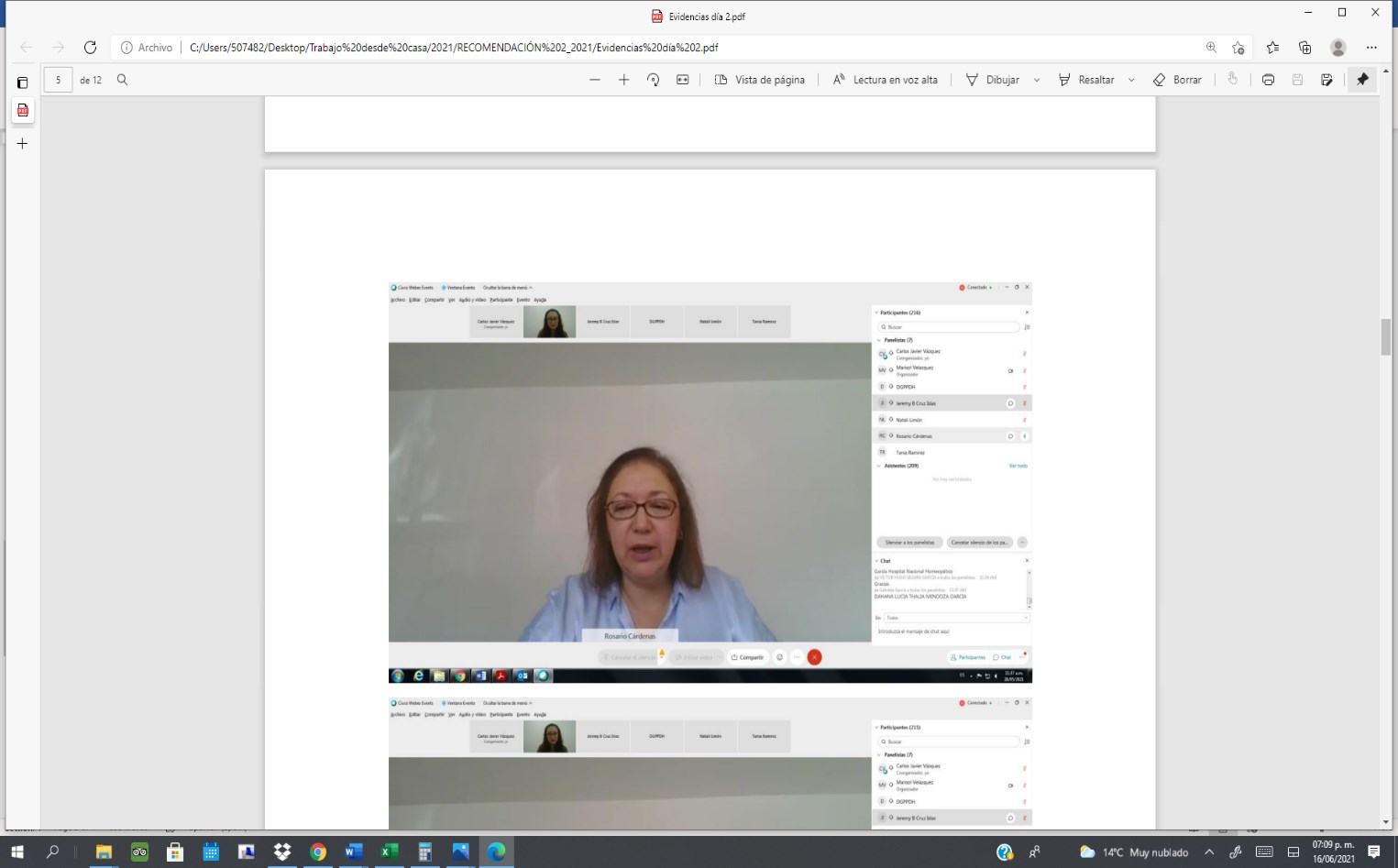
Task: Activate the Resaltar highlighter tool
Action: pyautogui.click(x=1086, y=80)
